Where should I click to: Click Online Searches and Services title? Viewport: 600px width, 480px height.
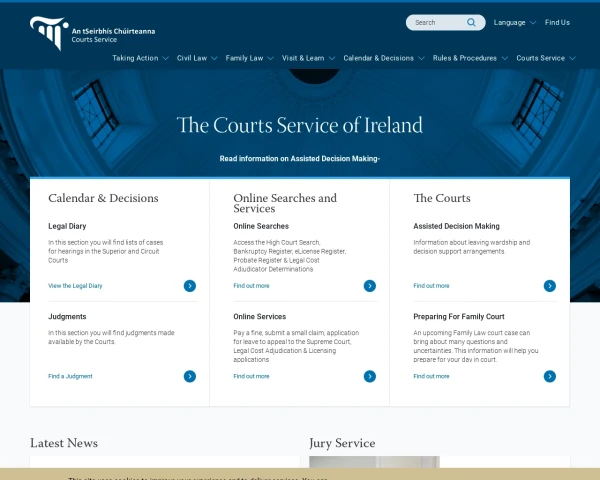(x=285, y=203)
